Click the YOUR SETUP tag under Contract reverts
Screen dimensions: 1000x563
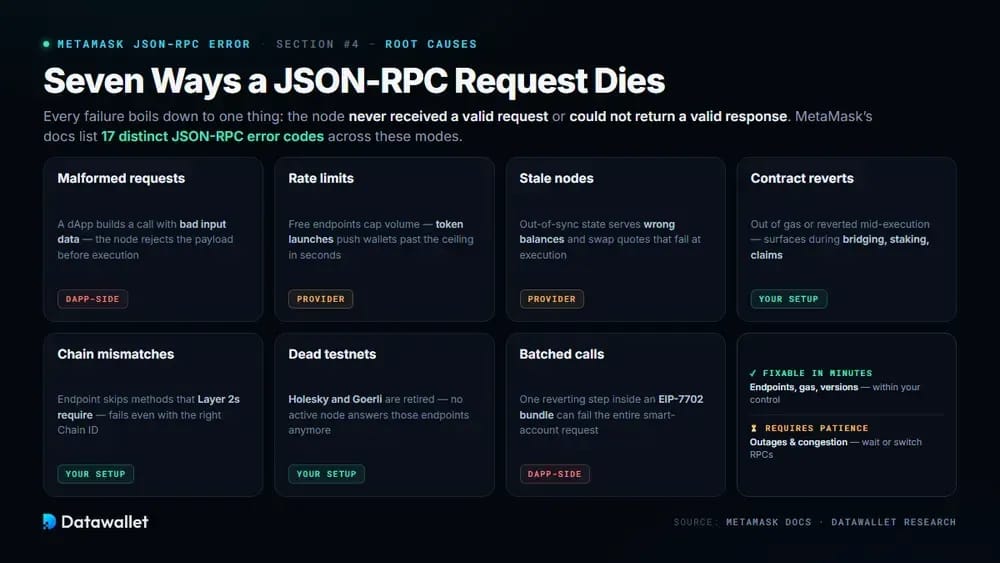[x=788, y=299]
